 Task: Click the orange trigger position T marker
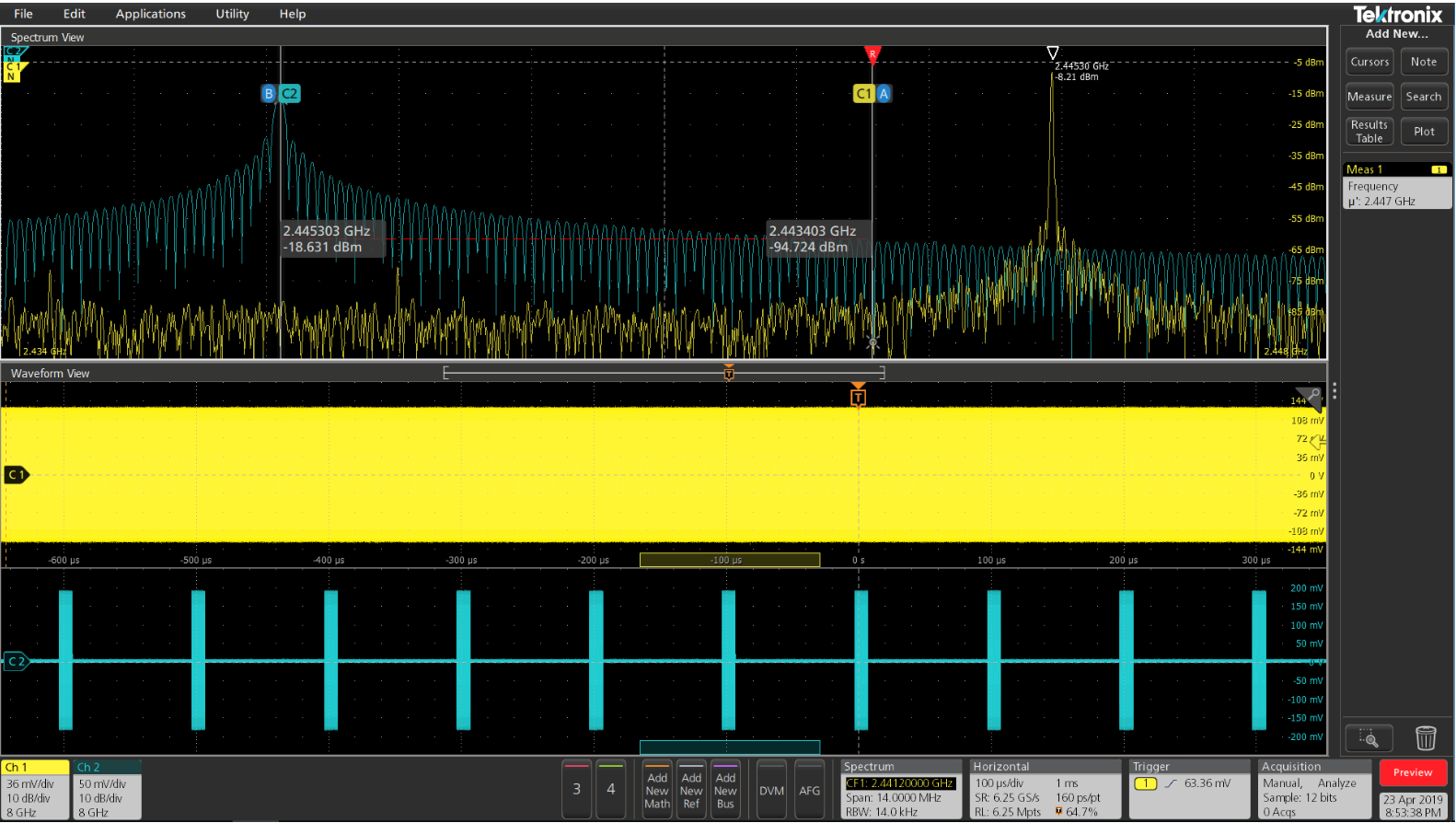858,397
